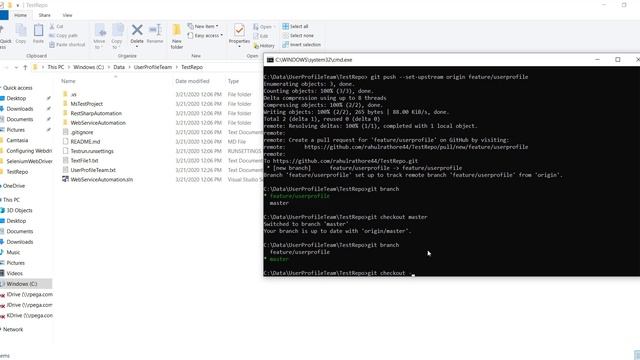Create a New folder from ribbon
640x360 pixels.
click(x=177, y=36)
